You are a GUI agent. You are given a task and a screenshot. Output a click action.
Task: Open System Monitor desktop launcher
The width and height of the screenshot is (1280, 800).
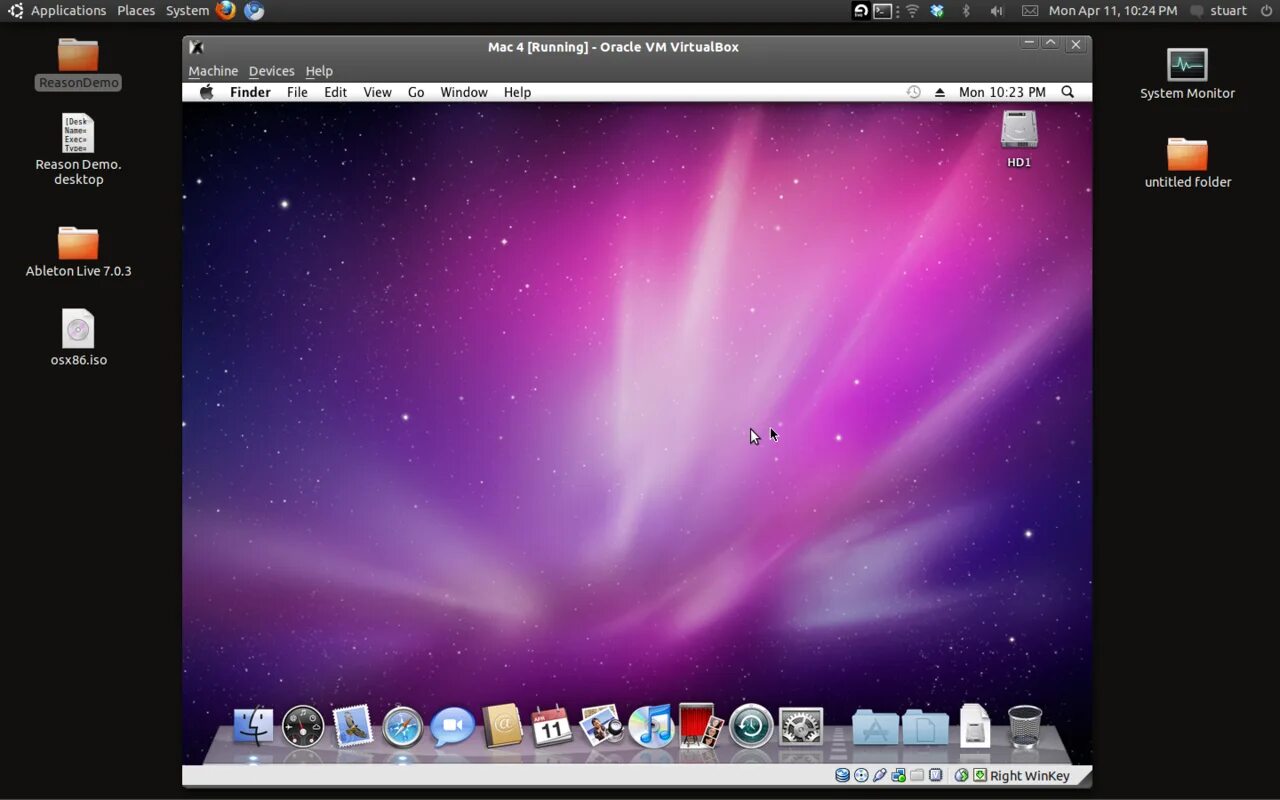coord(1187,74)
